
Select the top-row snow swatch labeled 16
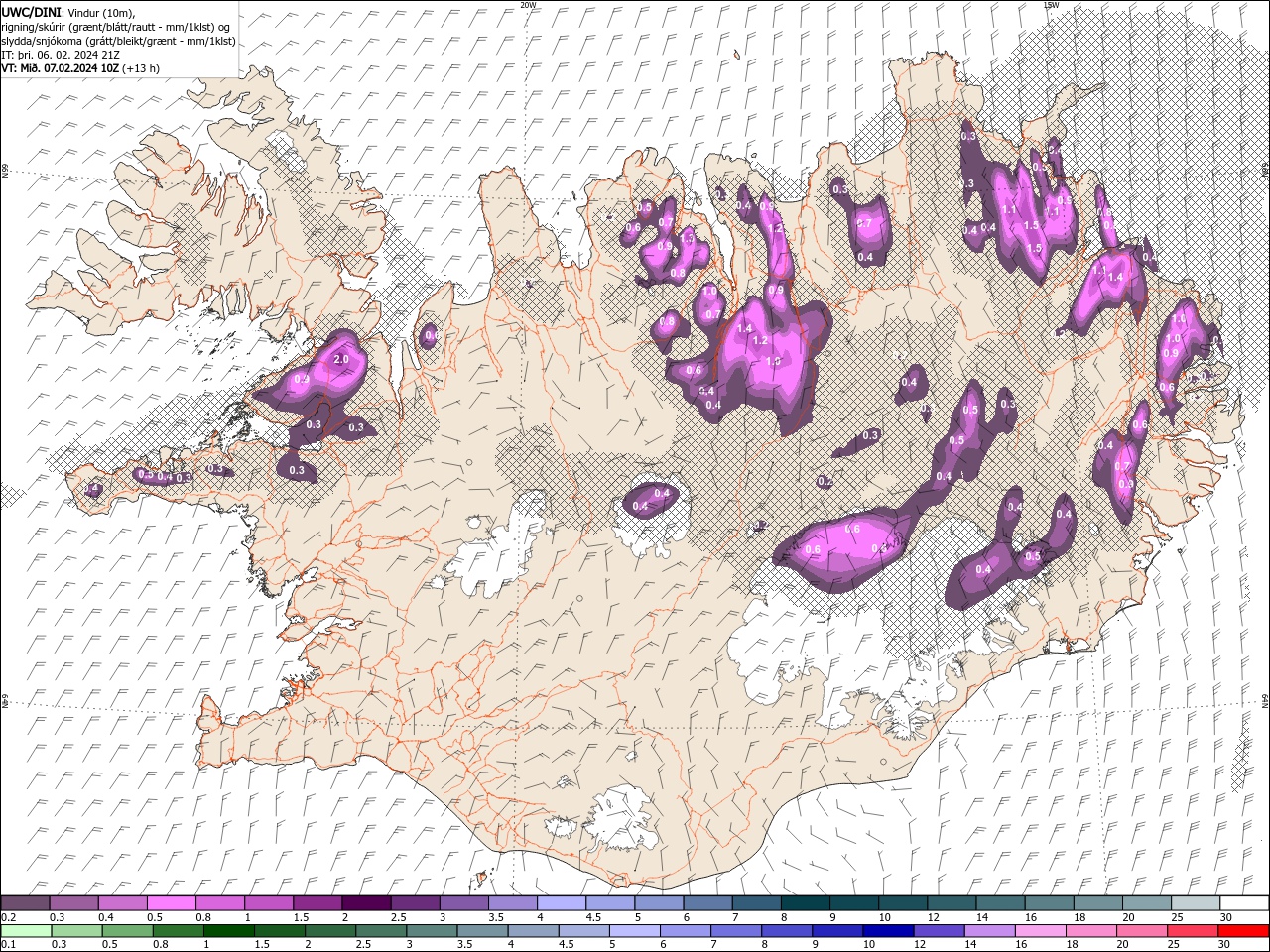click(1049, 903)
